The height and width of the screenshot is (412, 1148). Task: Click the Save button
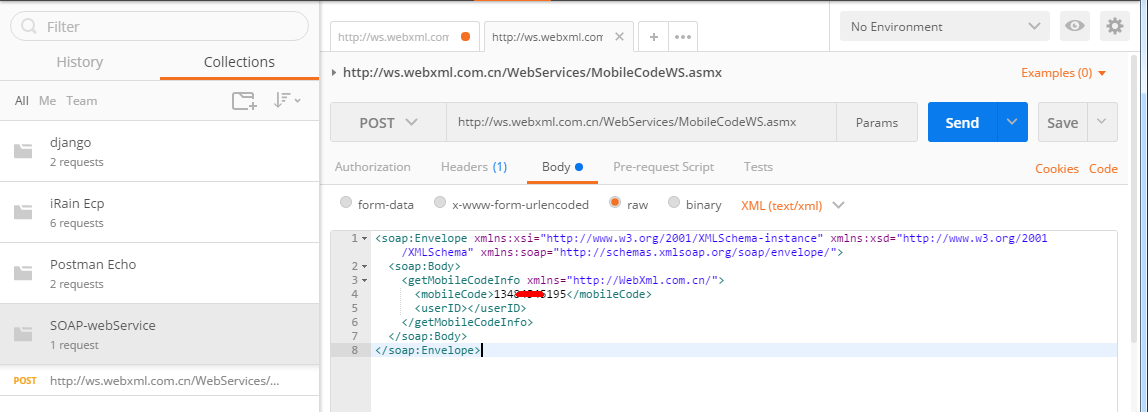tap(1062, 121)
